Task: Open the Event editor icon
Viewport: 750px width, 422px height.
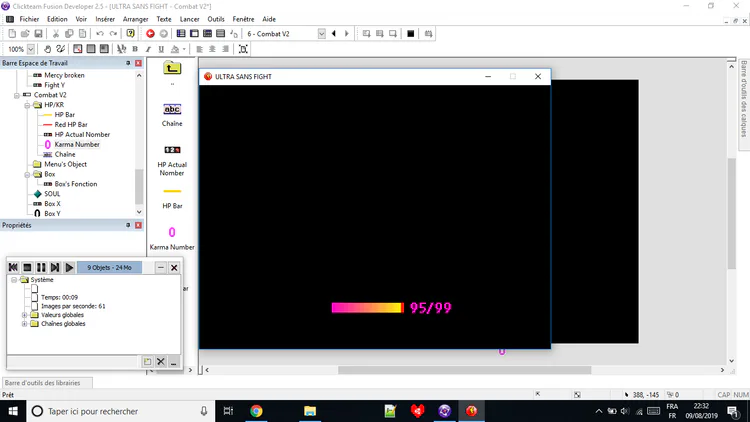Action: pyautogui.click(x=207, y=33)
